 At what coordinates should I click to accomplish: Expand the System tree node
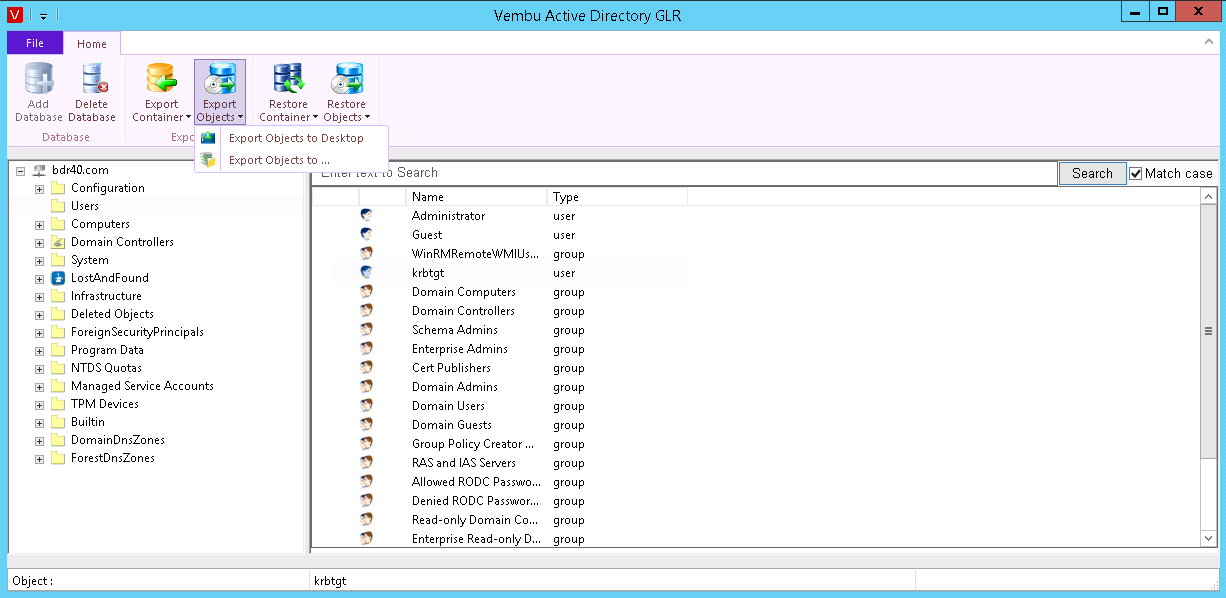click(x=39, y=260)
